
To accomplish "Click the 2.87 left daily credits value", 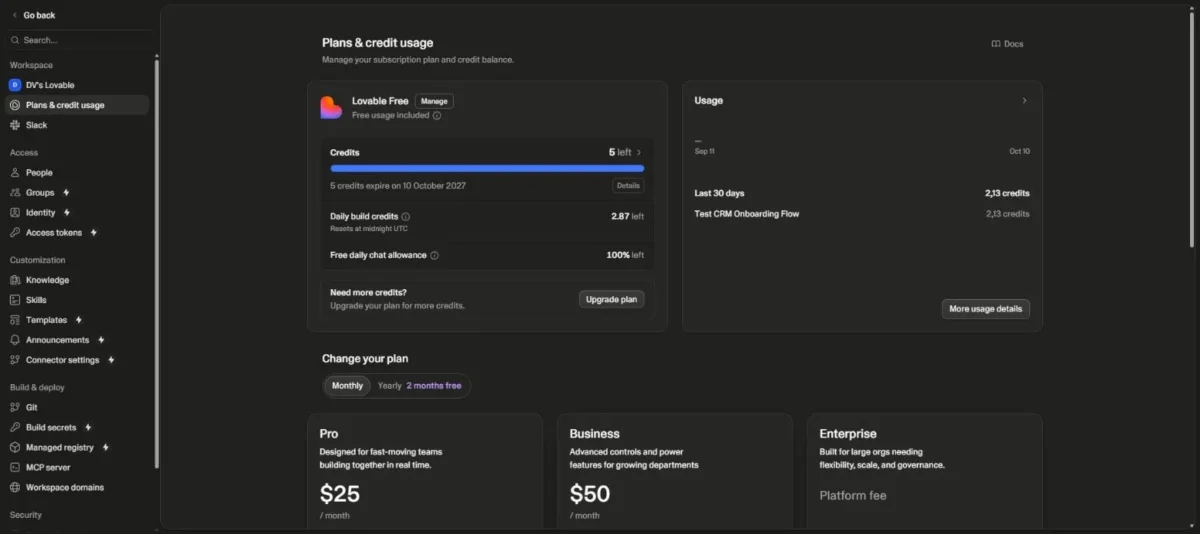I will 627,216.
